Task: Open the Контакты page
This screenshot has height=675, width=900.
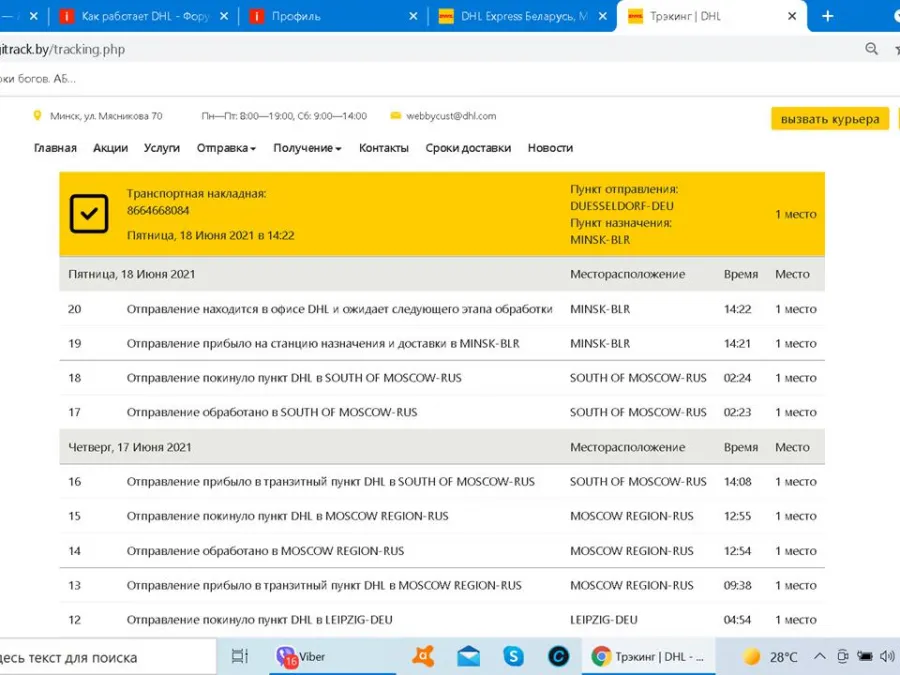Action: (383, 148)
